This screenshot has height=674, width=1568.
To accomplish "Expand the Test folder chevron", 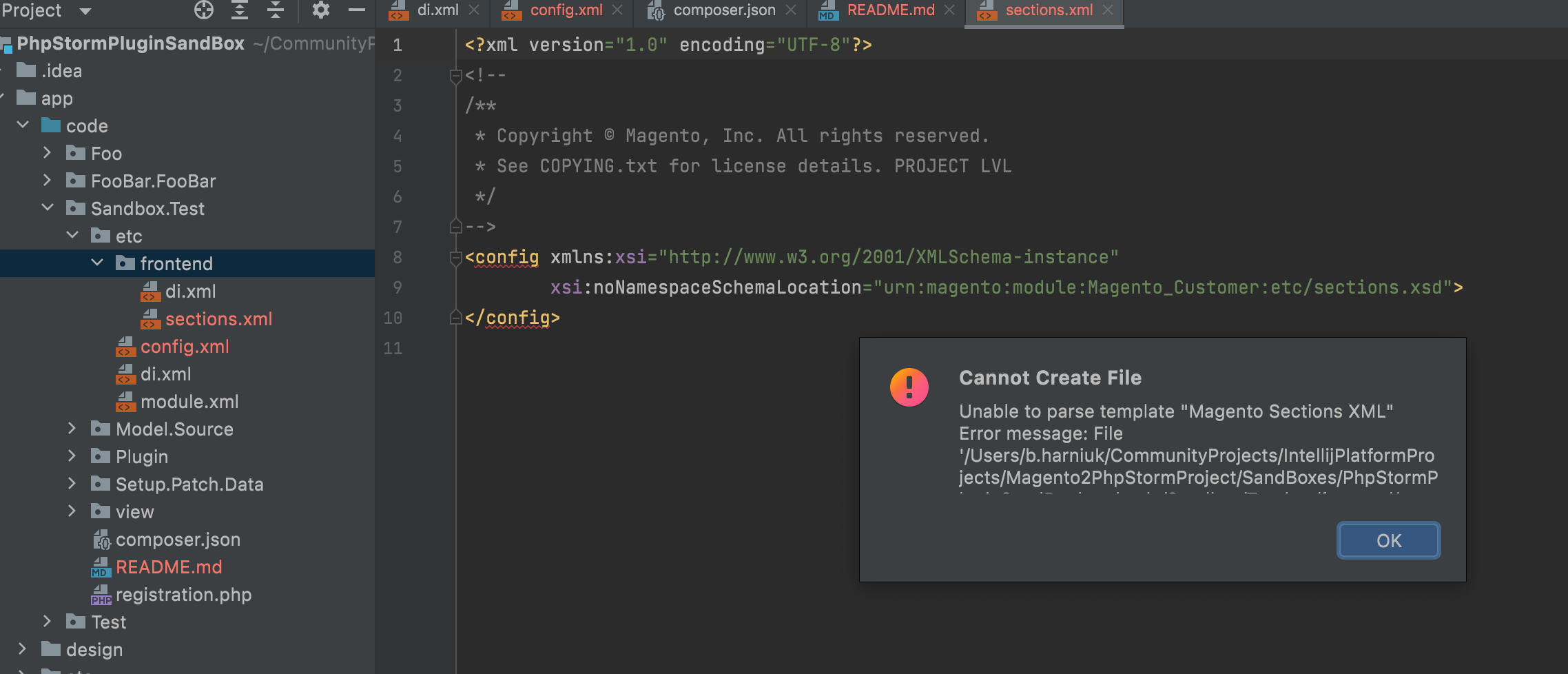I will click(47, 621).
